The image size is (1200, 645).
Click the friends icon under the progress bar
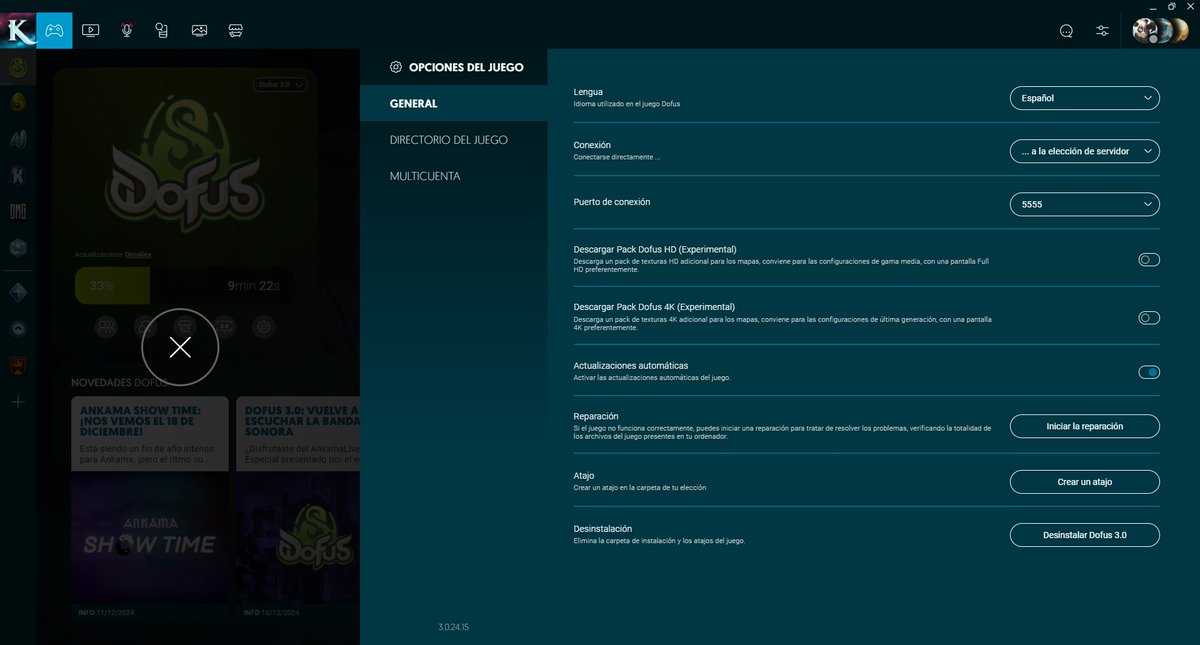point(106,326)
